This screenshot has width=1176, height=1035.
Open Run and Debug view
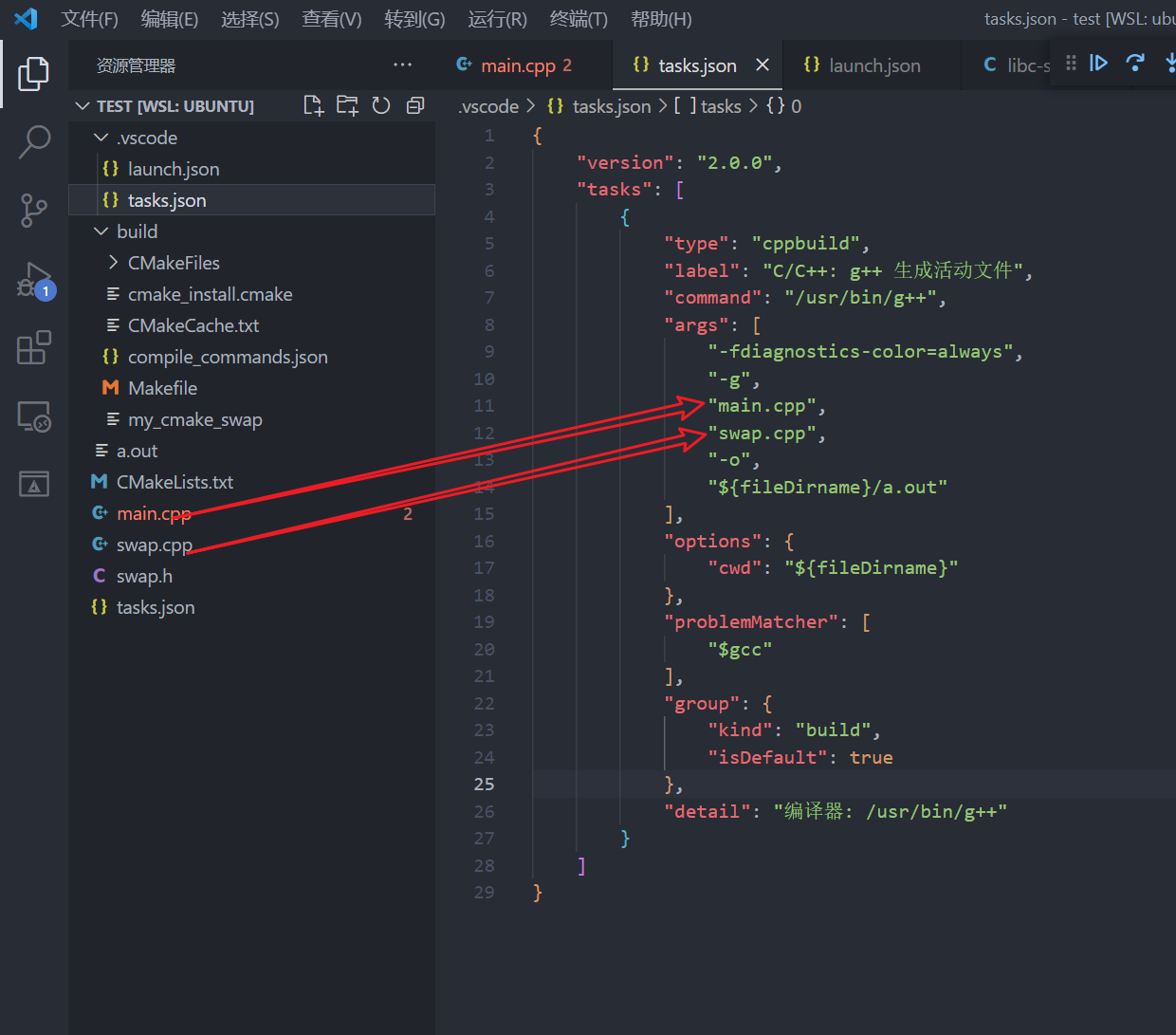click(34, 280)
